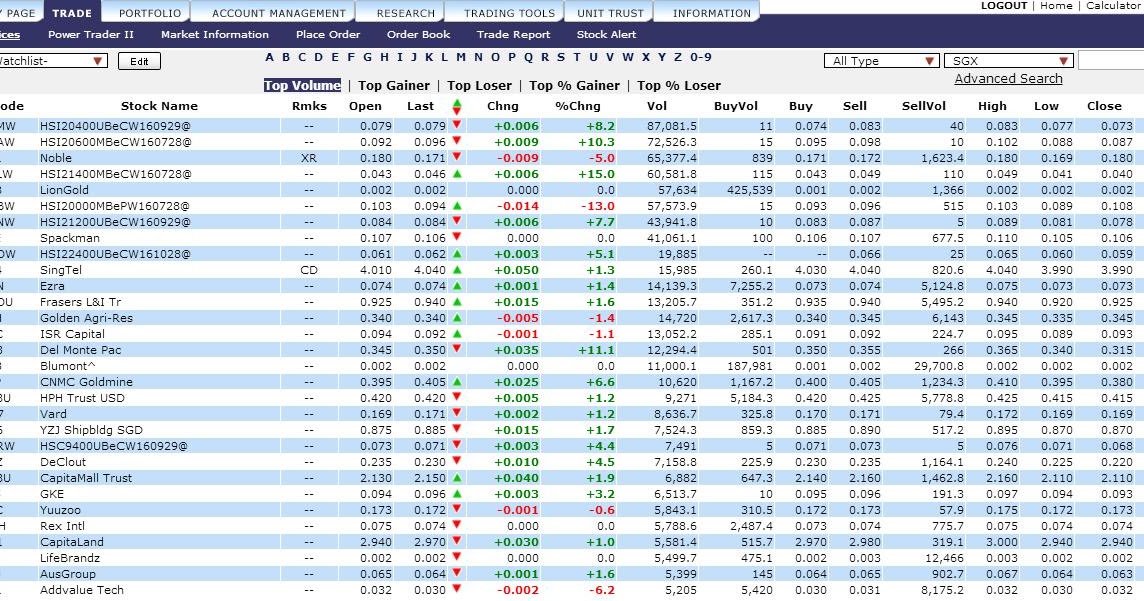
Task: Click the green up-arrow beside CNMC Goldmine
Action: (x=456, y=382)
